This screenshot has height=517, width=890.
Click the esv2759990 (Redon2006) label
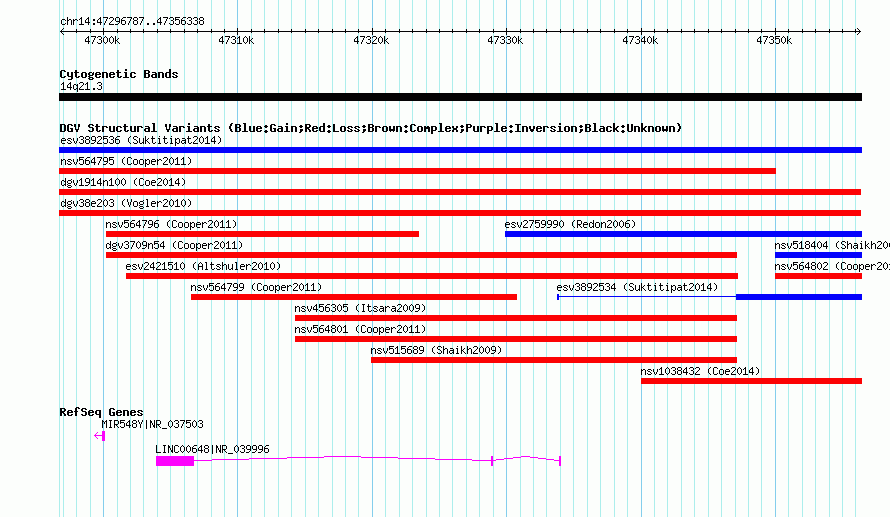[570, 224]
